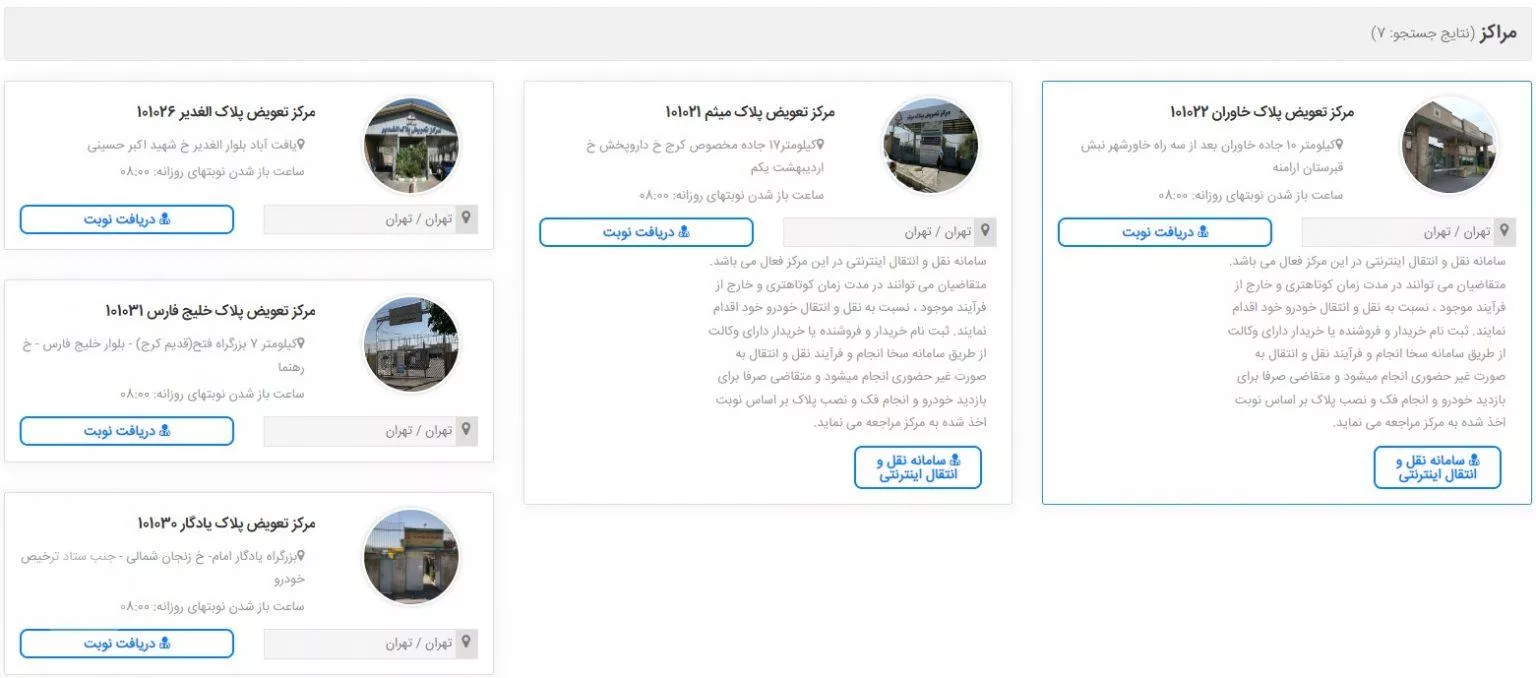Select the 'مرکز تعویض پلاک یادگار ۱۰۱۰۳۰' title
Viewport: 1536px width, 678px height.
point(226,523)
